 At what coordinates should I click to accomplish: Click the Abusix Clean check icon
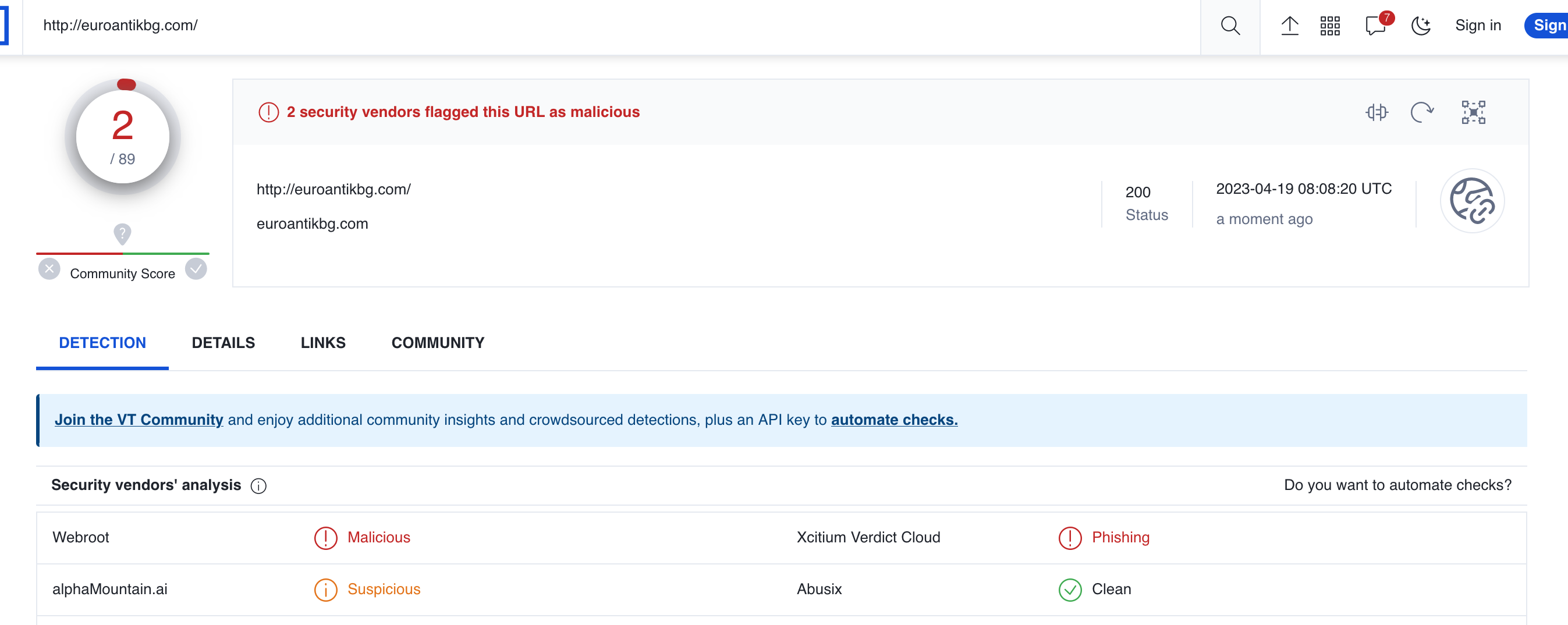(1070, 590)
